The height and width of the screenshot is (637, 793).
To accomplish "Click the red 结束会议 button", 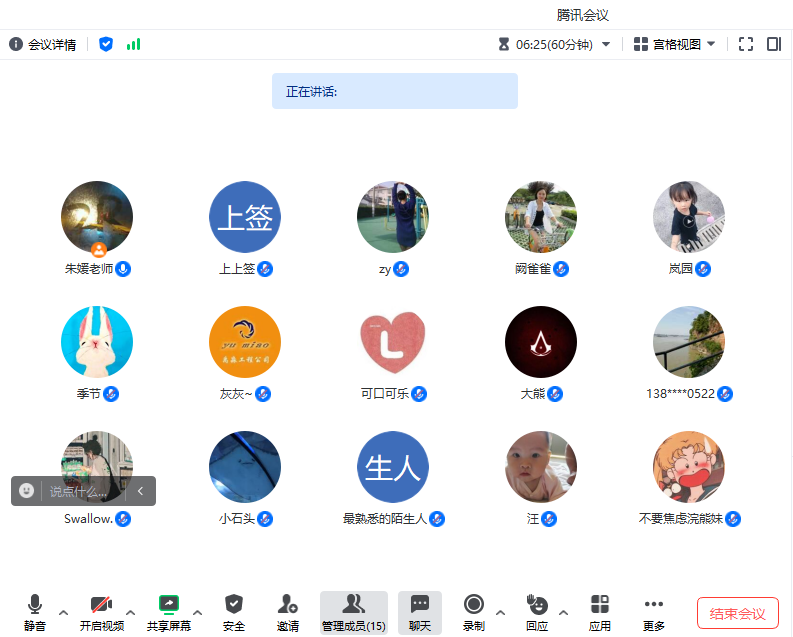I will 737,613.
